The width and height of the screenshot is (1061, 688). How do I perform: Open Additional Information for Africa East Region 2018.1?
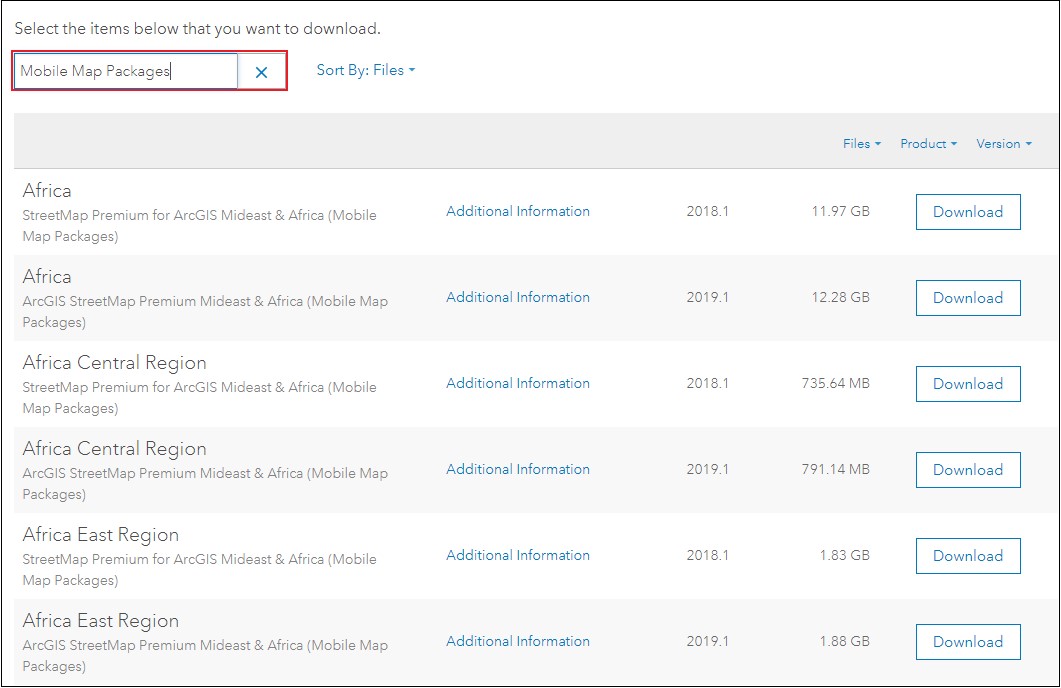pyautogui.click(x=518, y=555)
